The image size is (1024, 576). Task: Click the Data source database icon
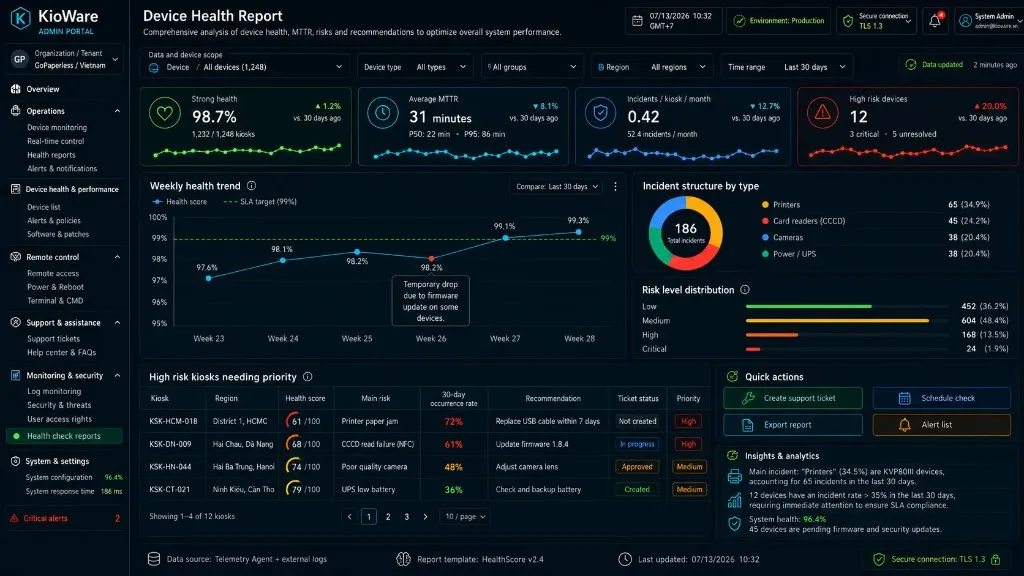(x=153, y=559)
